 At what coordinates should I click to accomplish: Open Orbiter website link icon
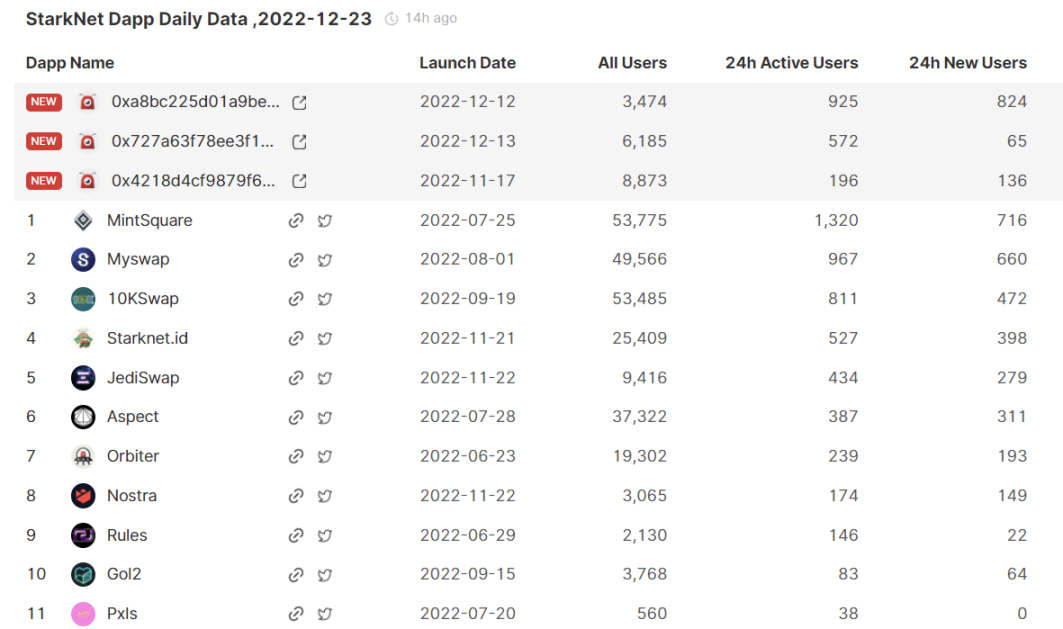coord(296,456)
